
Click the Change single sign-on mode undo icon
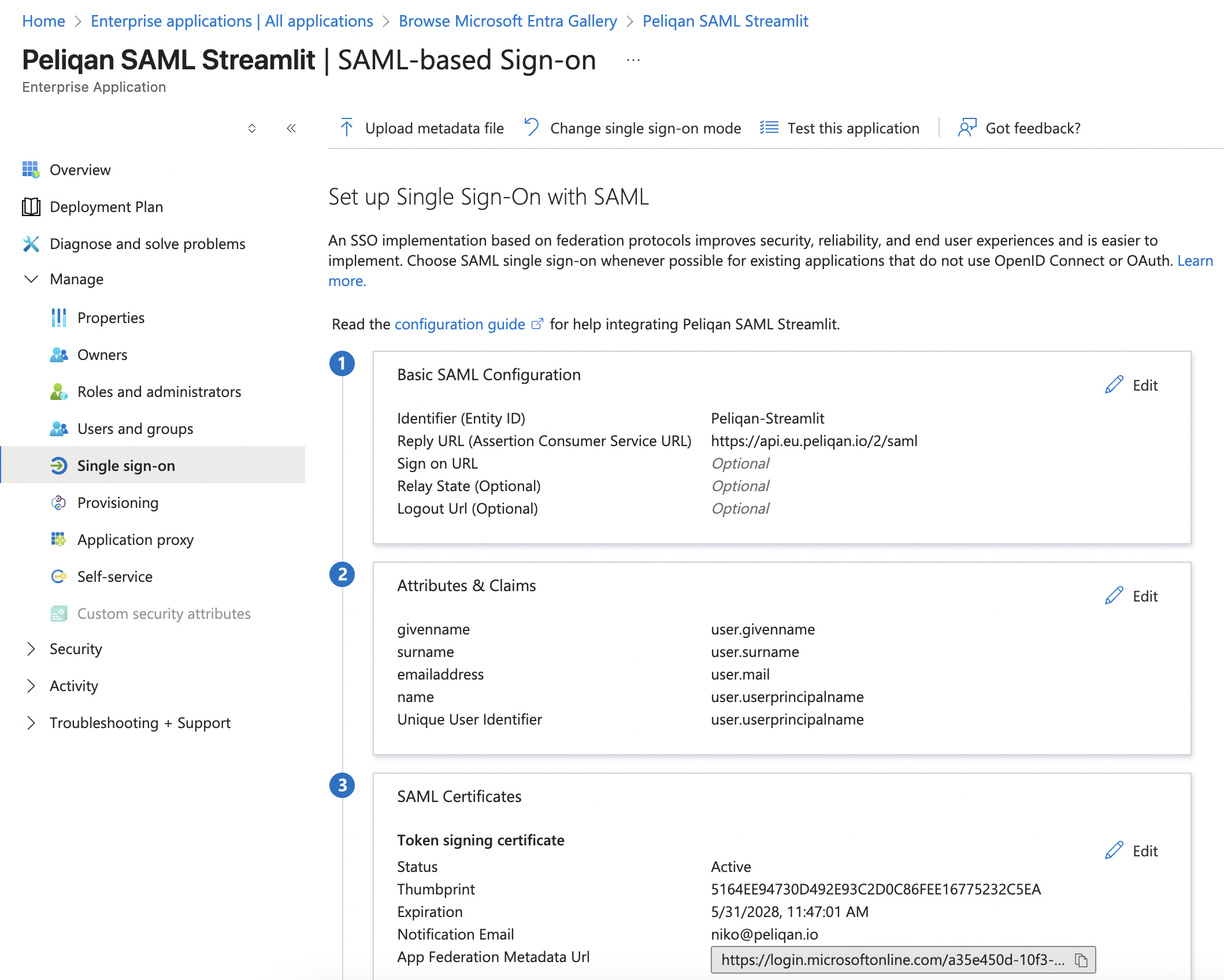(532, 127)
